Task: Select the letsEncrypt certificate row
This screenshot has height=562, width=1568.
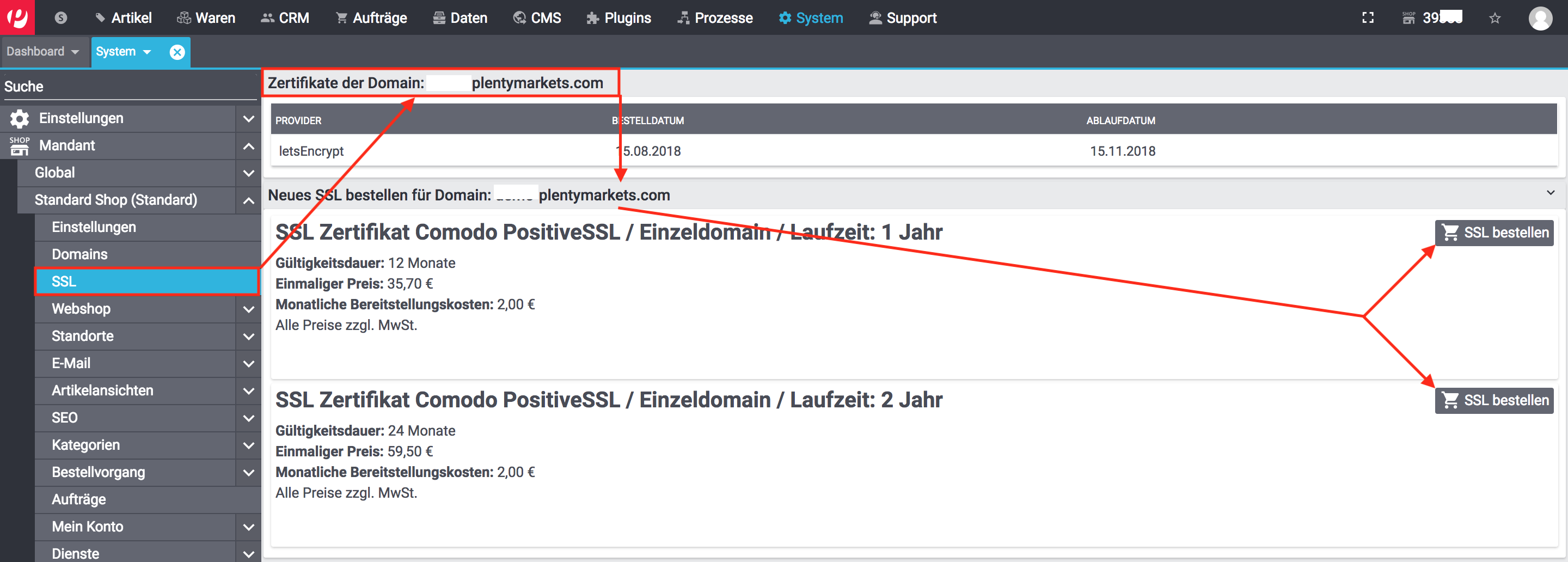Action: 914,151
